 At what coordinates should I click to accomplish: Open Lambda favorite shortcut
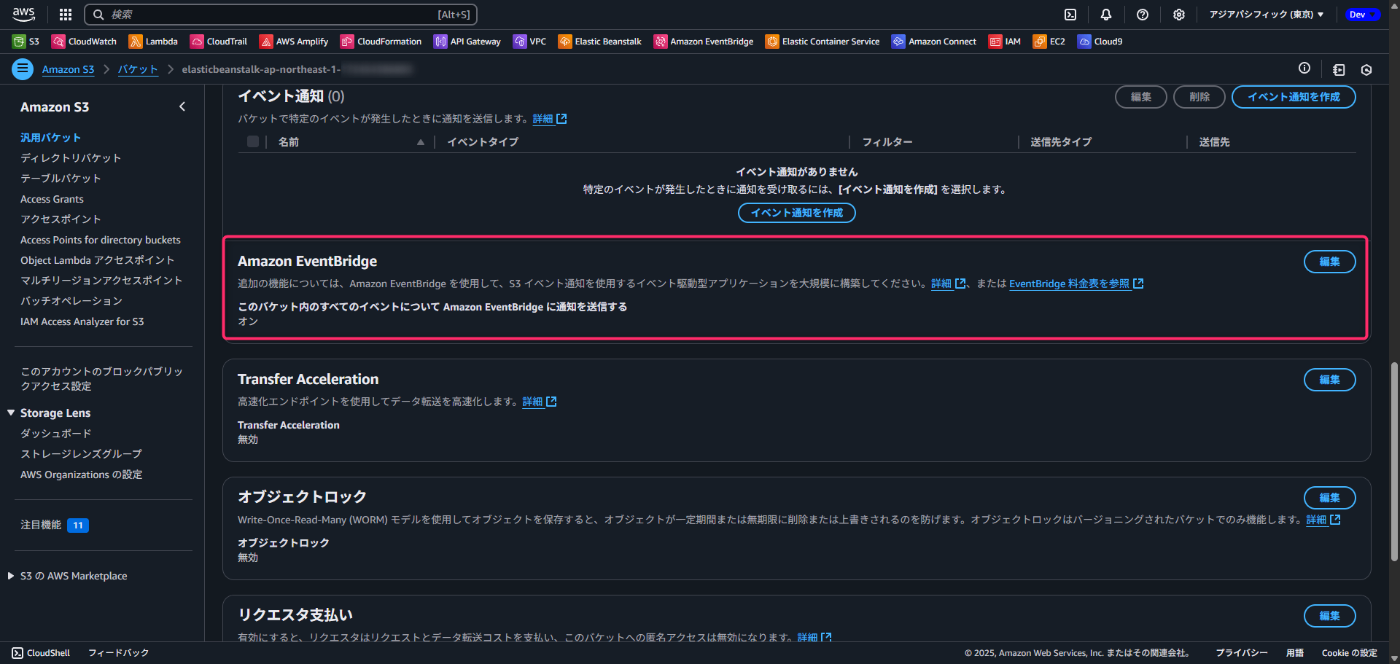153,42
